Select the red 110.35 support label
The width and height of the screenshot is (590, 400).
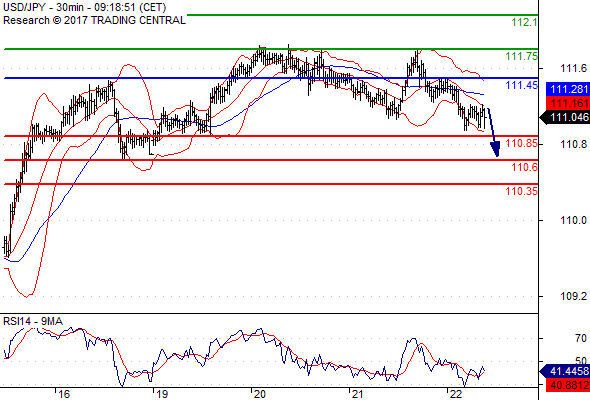522,191
